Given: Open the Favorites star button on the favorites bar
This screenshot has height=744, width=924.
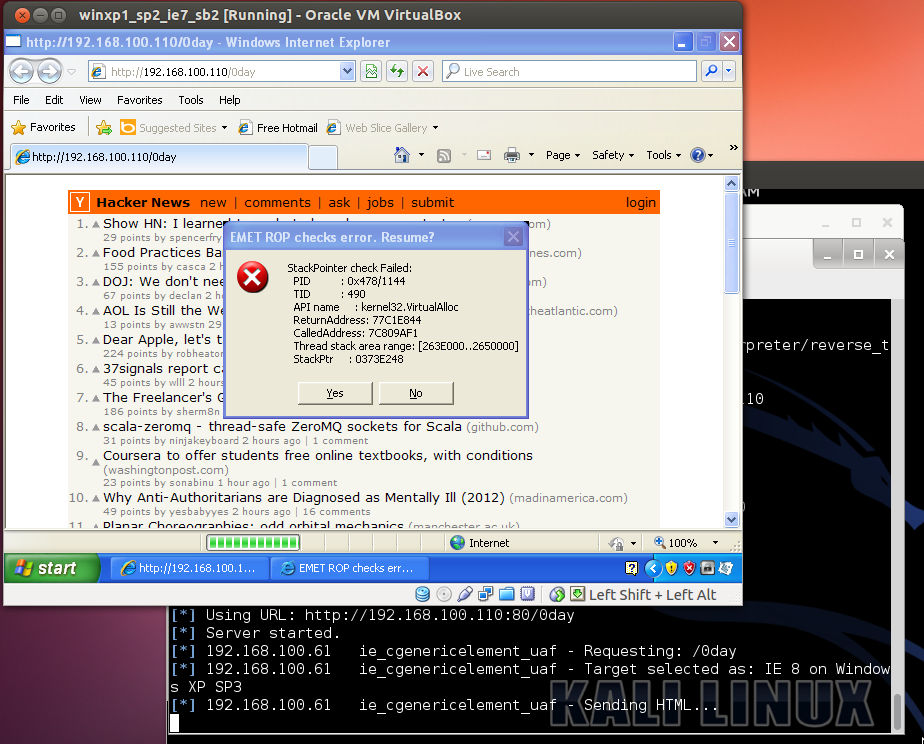Looking at the screenshot, I should tap(44, 127).
